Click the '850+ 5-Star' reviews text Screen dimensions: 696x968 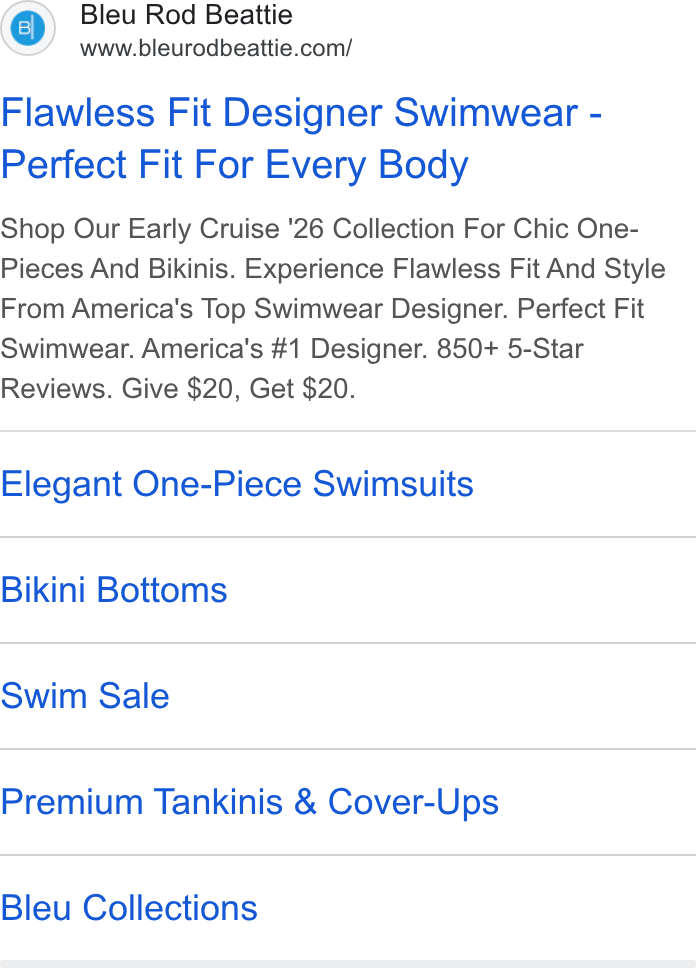point(509,349)
